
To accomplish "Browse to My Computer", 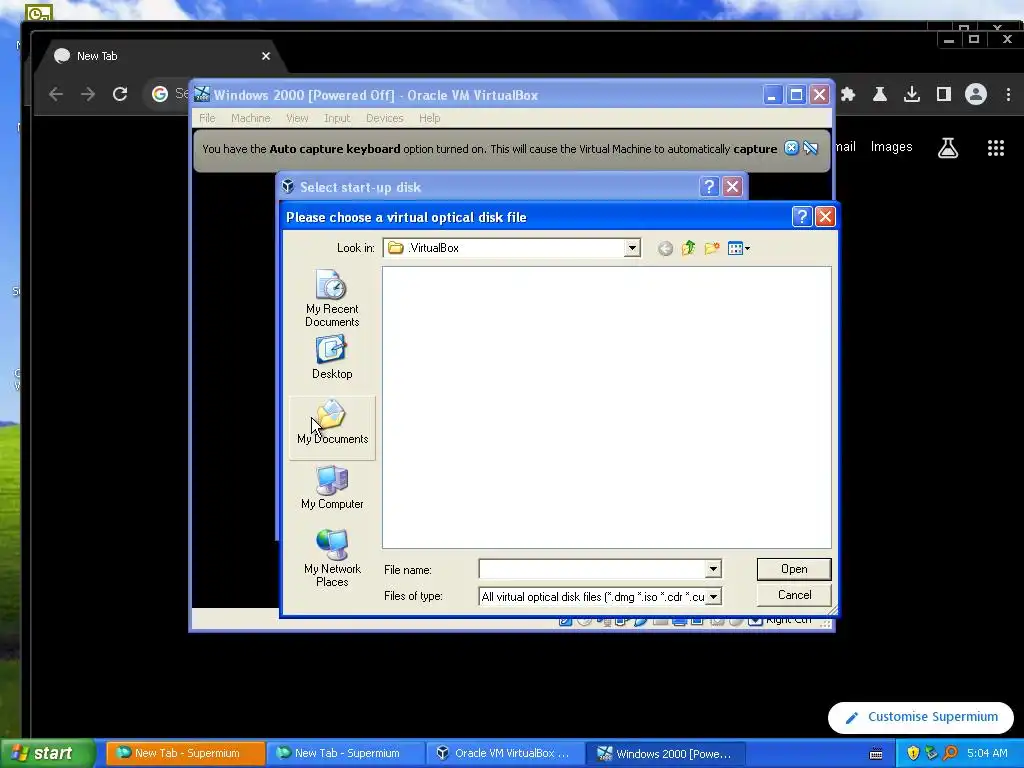I will 332,487.
